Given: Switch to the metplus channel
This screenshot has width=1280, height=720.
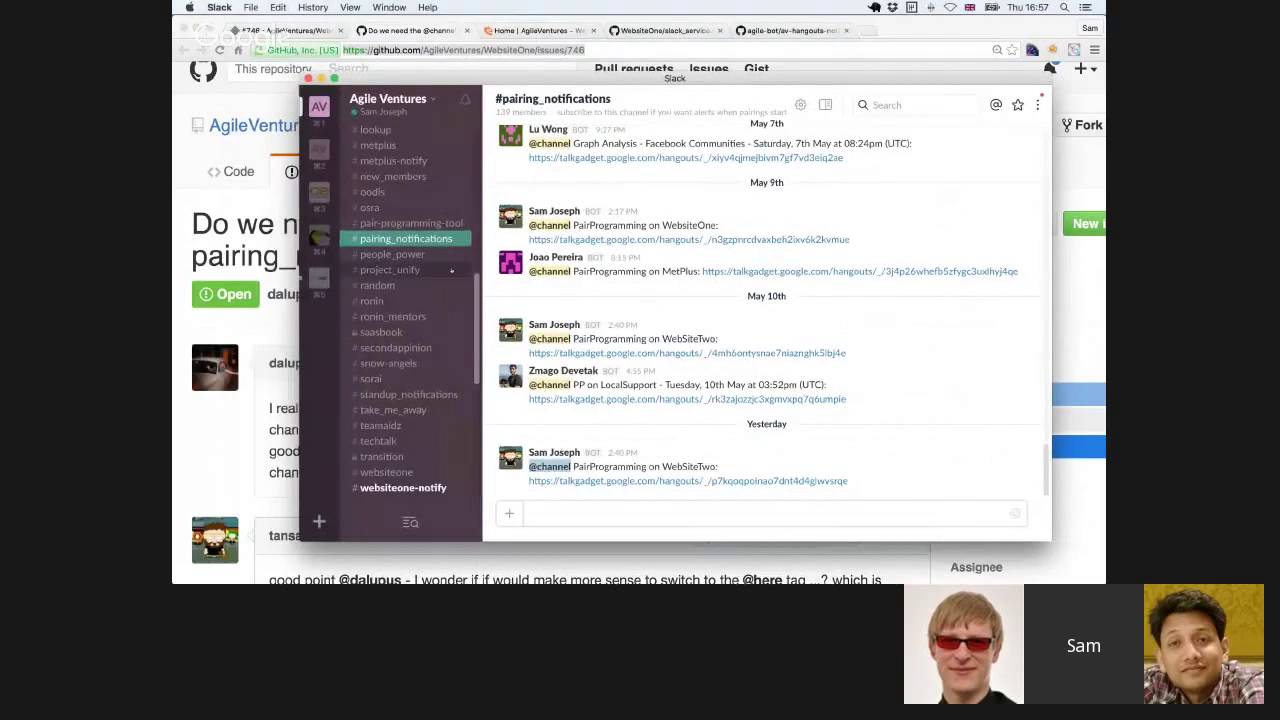Looking at the screenshot, I should [x=378, y=145].
